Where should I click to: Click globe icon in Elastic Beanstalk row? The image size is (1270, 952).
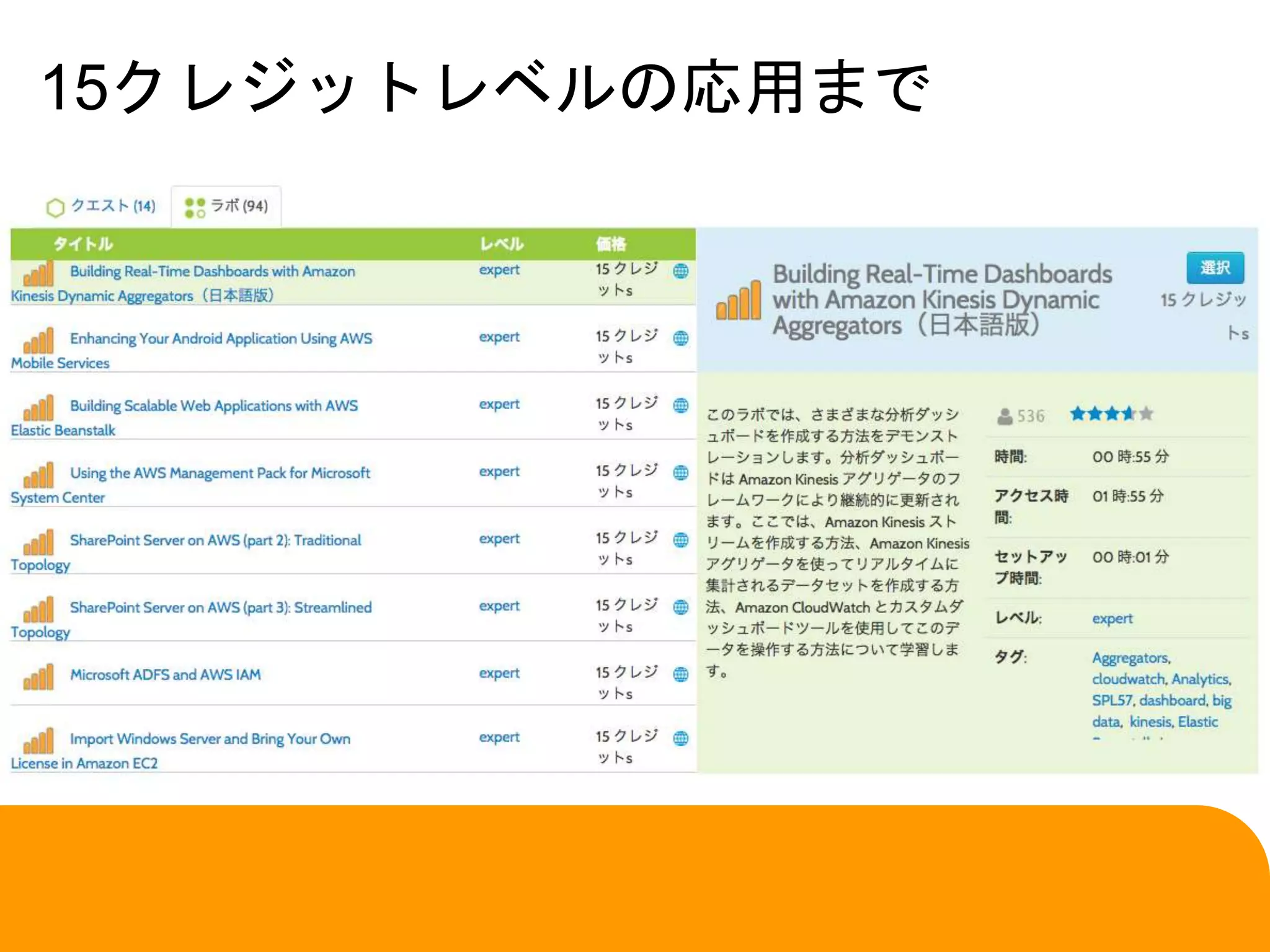tap(681, 405)
